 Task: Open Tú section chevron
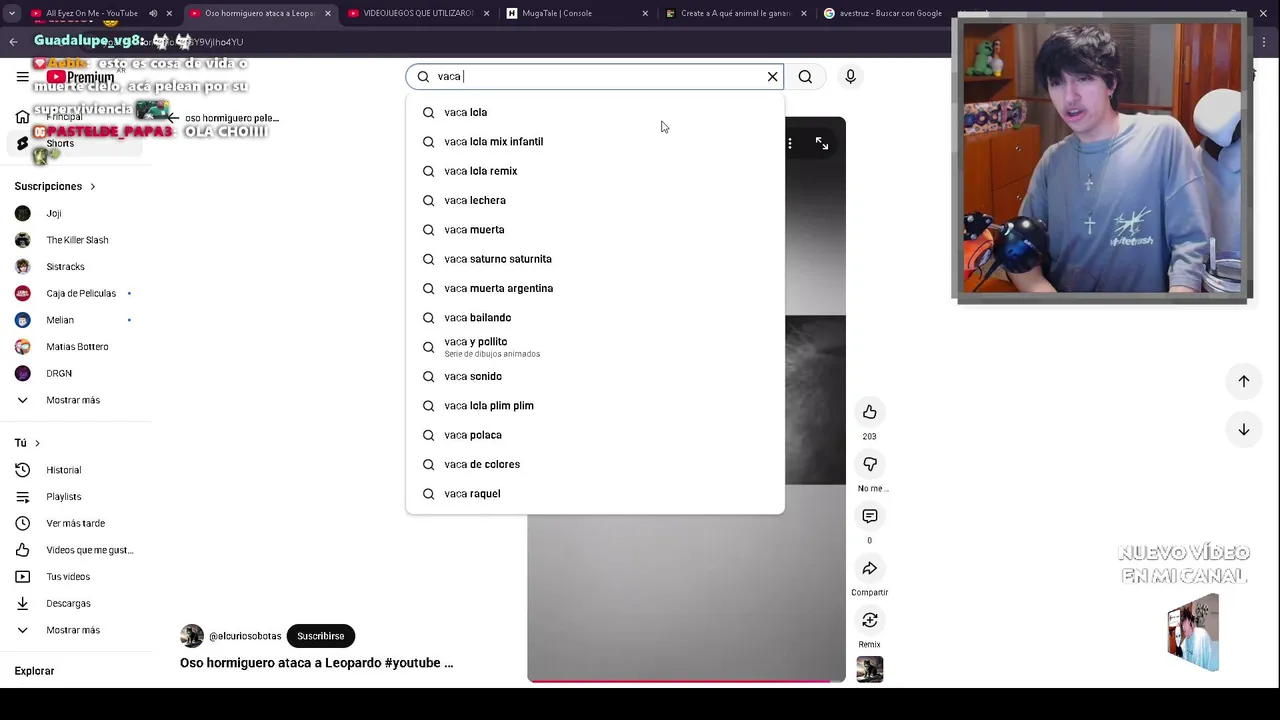pyautogui.click(x=38, y=443)
